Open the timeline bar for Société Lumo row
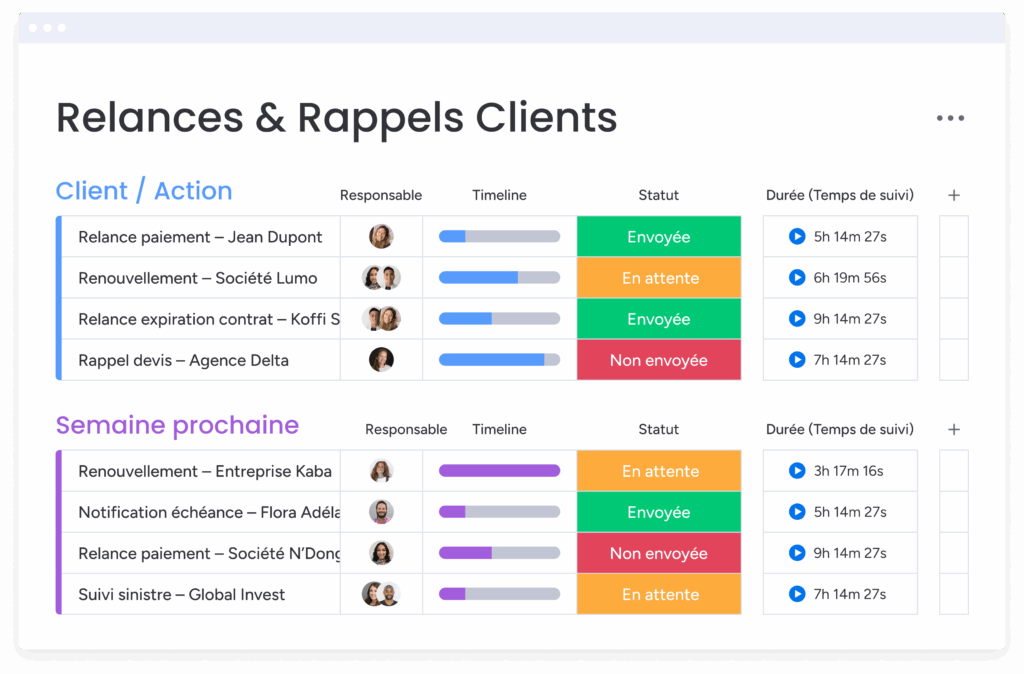 tap(499, 278)
